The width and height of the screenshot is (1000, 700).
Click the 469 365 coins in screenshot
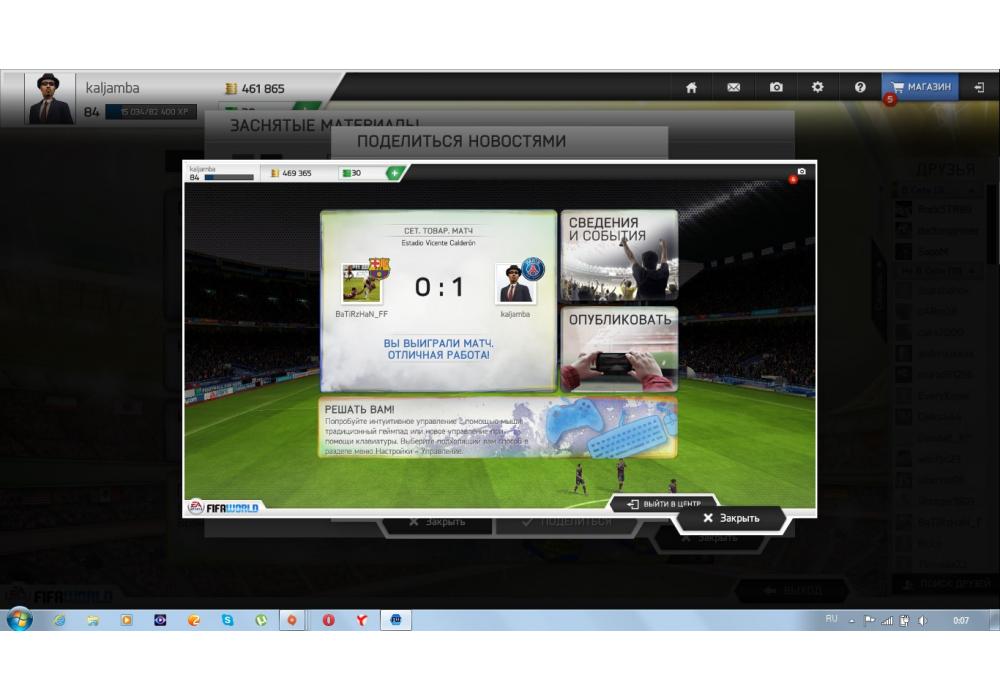[x=291, y=173]
